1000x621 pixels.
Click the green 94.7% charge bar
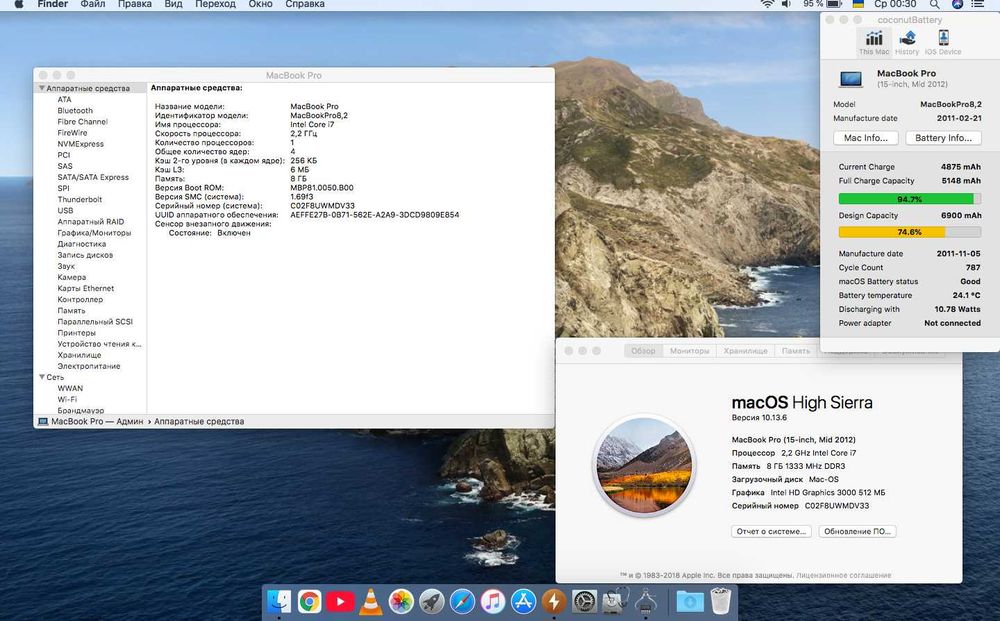point(909,199)
